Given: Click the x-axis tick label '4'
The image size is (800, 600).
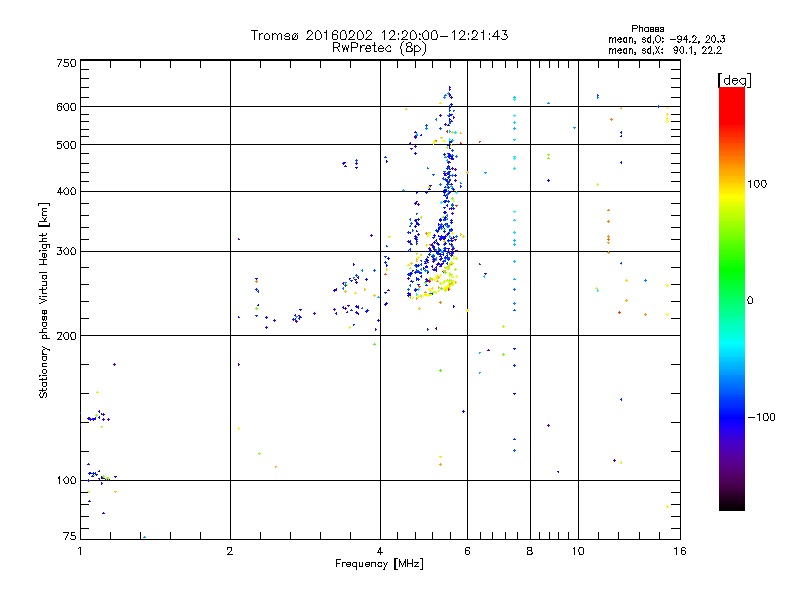Looking at the screenshot, I should [x=380, y=551].
